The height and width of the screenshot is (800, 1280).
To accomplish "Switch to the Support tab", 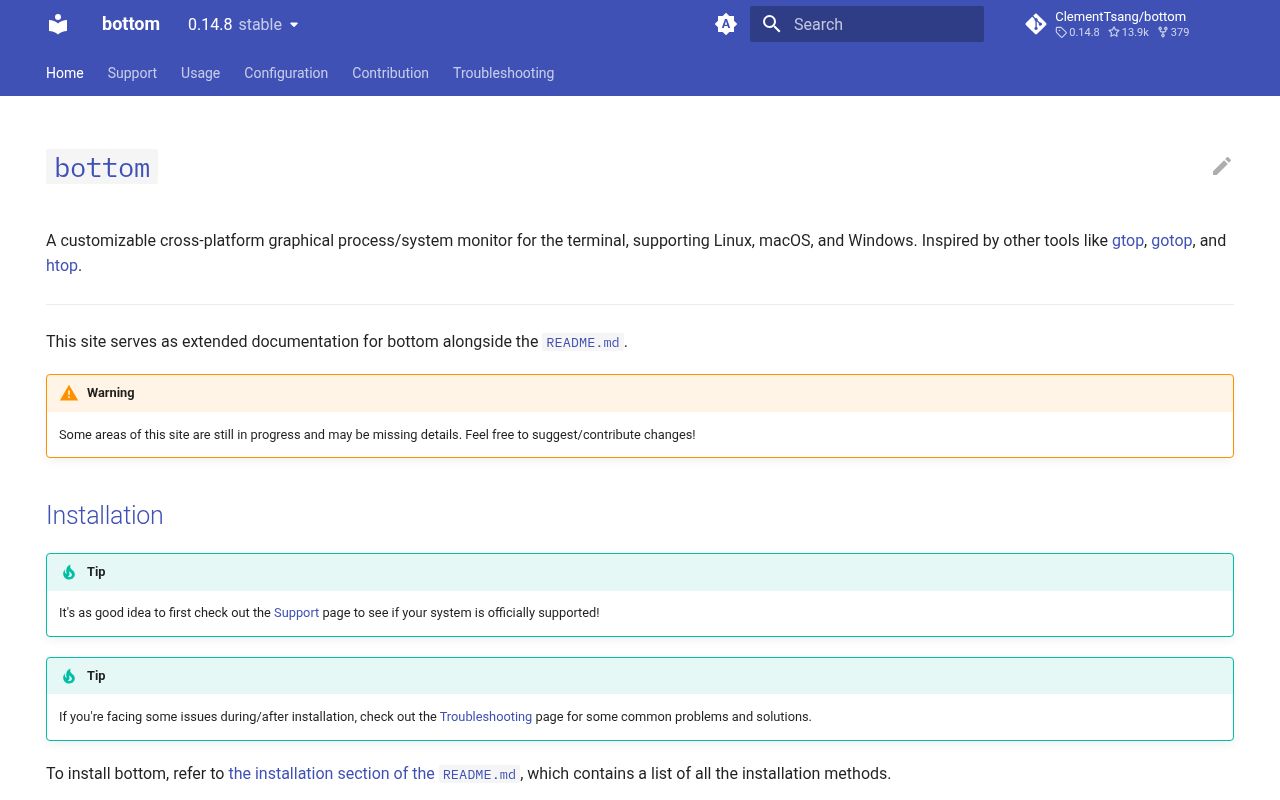I will click(132, 73).
